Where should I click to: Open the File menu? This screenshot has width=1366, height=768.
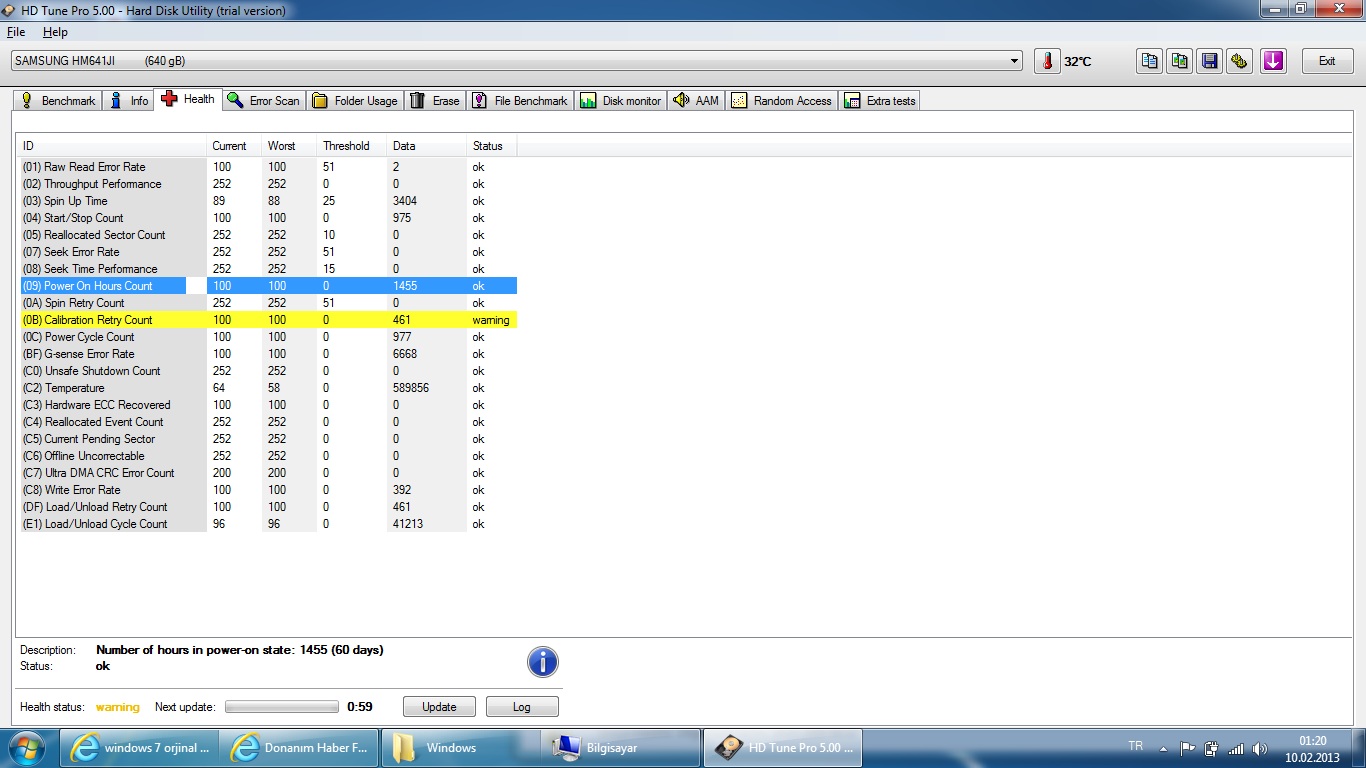pyautogui.click(x=15, y=32)
